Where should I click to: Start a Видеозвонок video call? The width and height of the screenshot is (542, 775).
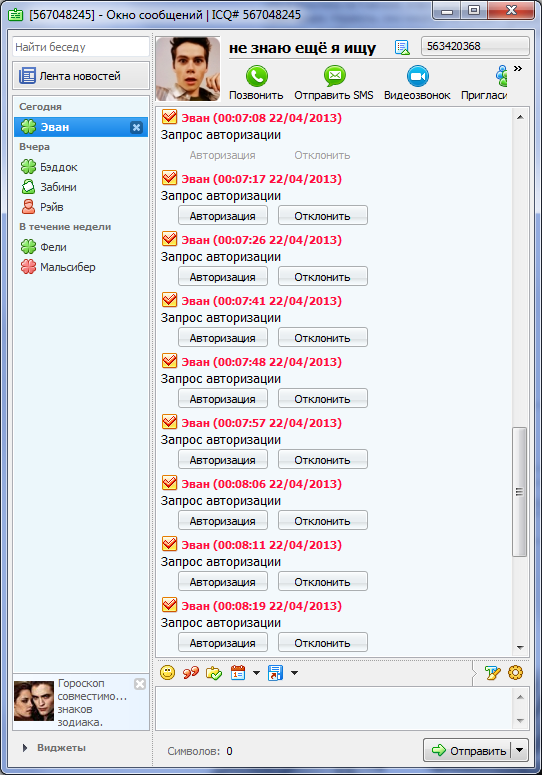click(417, 76)
